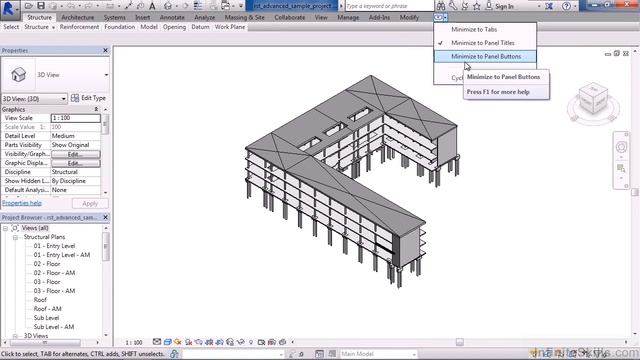The width and height of the screenshot is (640, 360).
Task: Click the Visual Style icon in view control bar
Action: point(167,342)
